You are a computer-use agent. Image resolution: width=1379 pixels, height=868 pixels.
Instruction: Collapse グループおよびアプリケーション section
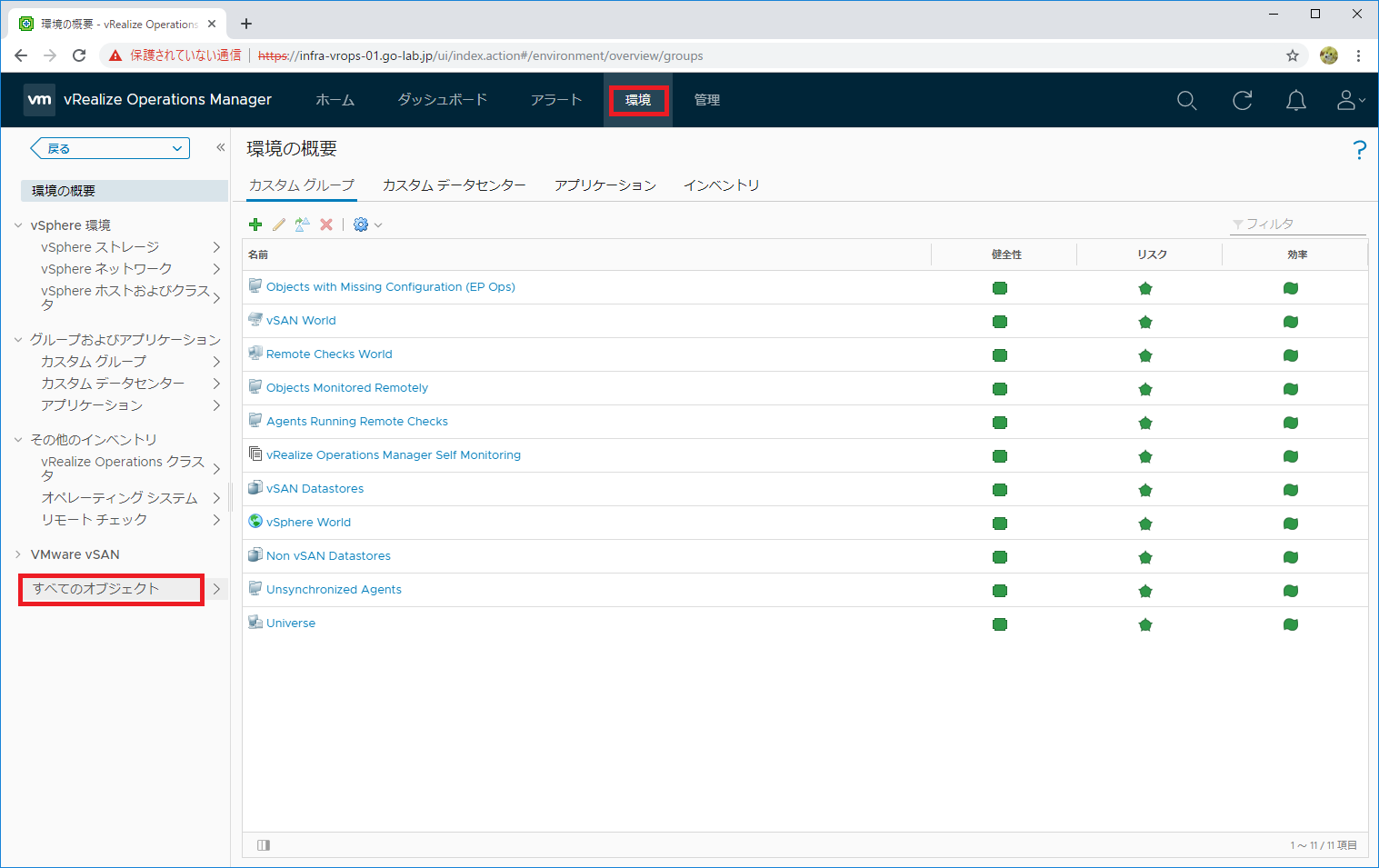tap(18, 340)
